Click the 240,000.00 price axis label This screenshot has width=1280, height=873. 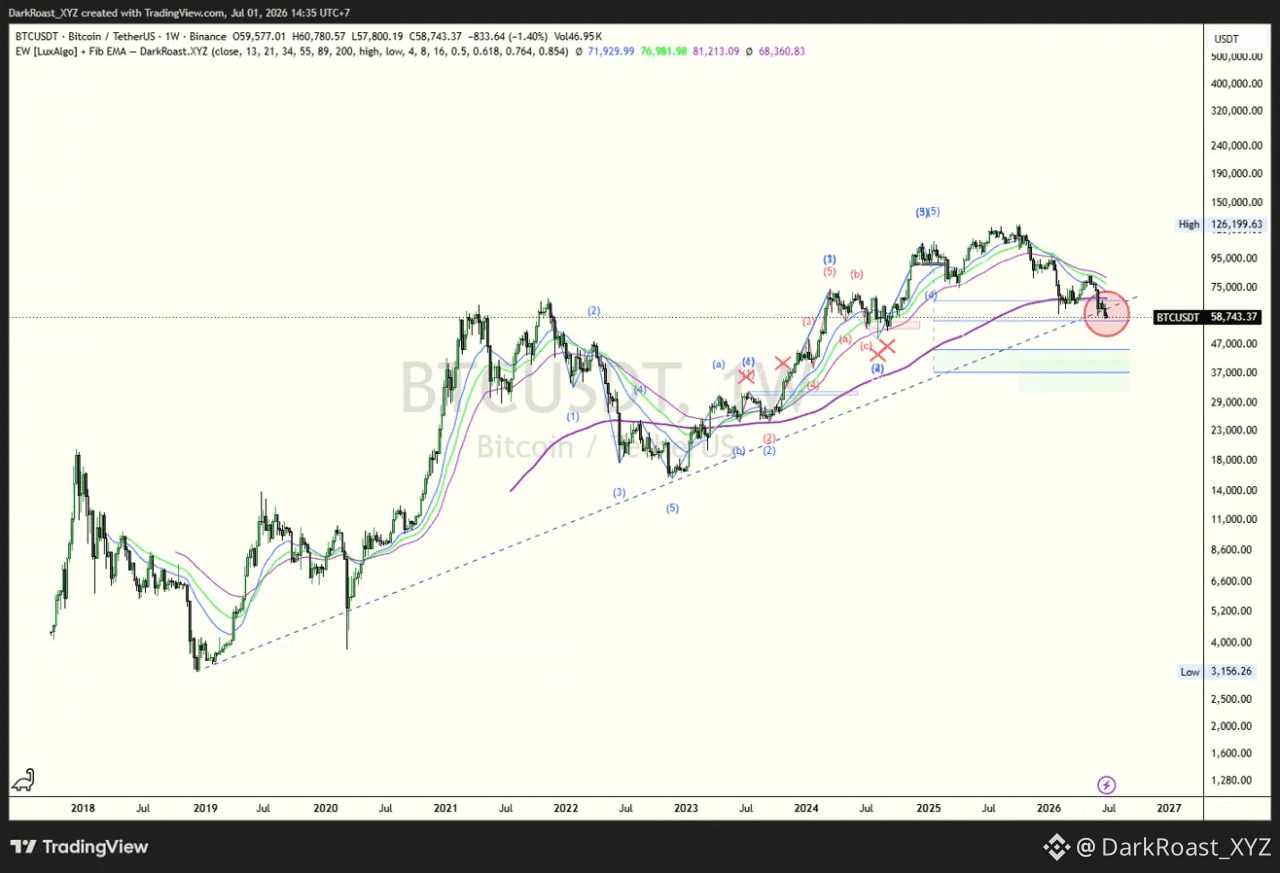coord(1234,146)
